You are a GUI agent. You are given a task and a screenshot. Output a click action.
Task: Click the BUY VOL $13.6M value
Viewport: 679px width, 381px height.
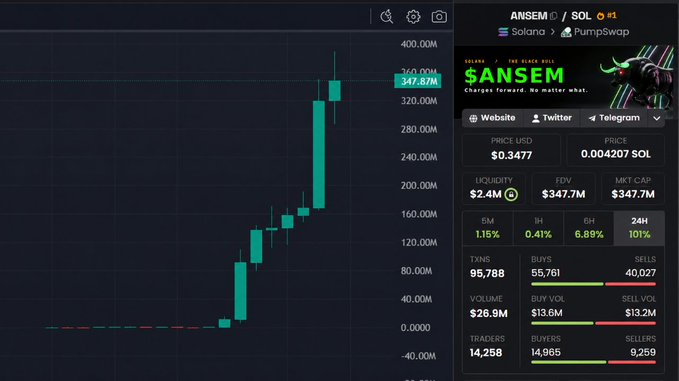(546, 313)
